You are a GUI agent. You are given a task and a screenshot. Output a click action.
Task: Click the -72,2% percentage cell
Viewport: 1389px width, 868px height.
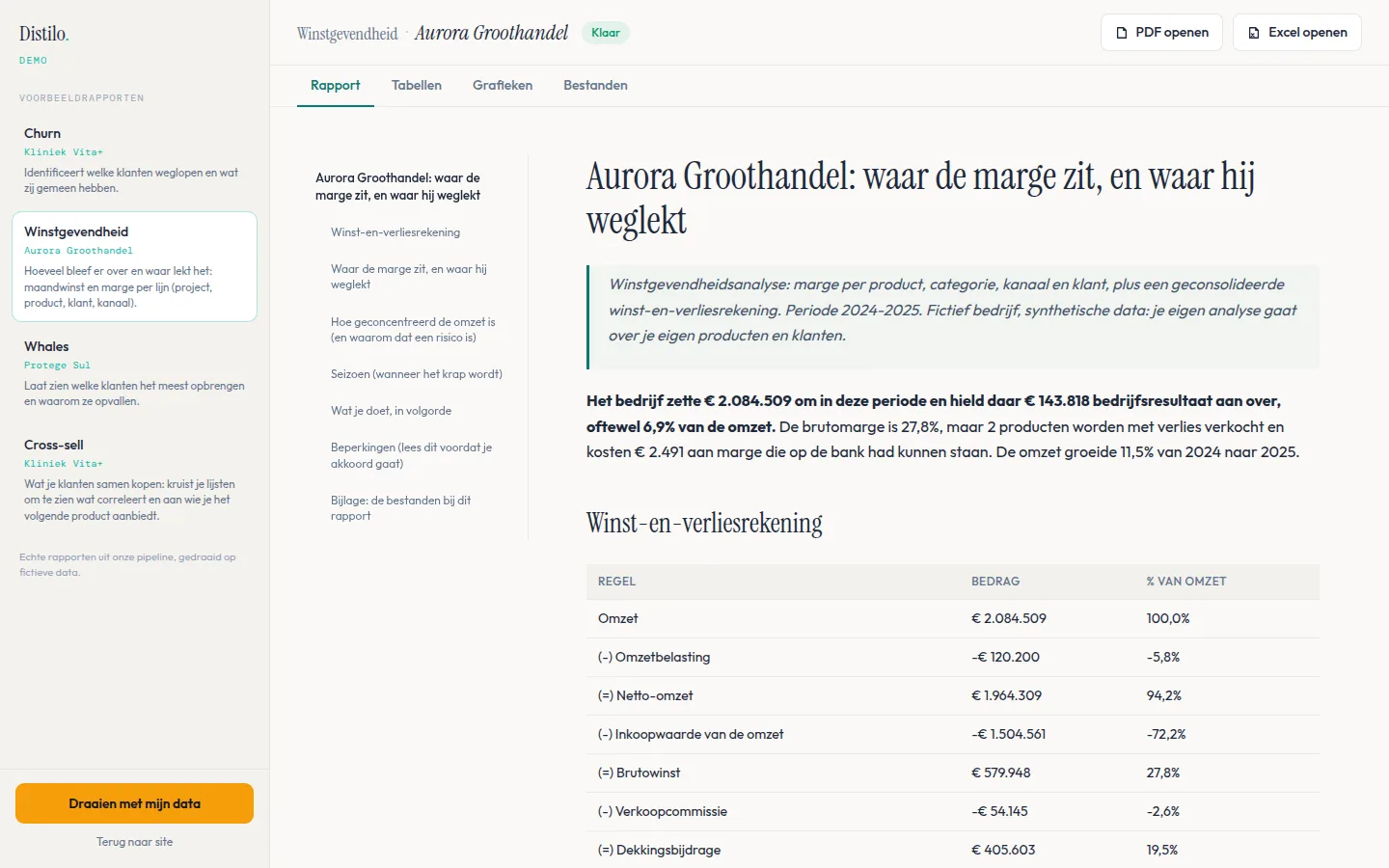coord(1166,734)
